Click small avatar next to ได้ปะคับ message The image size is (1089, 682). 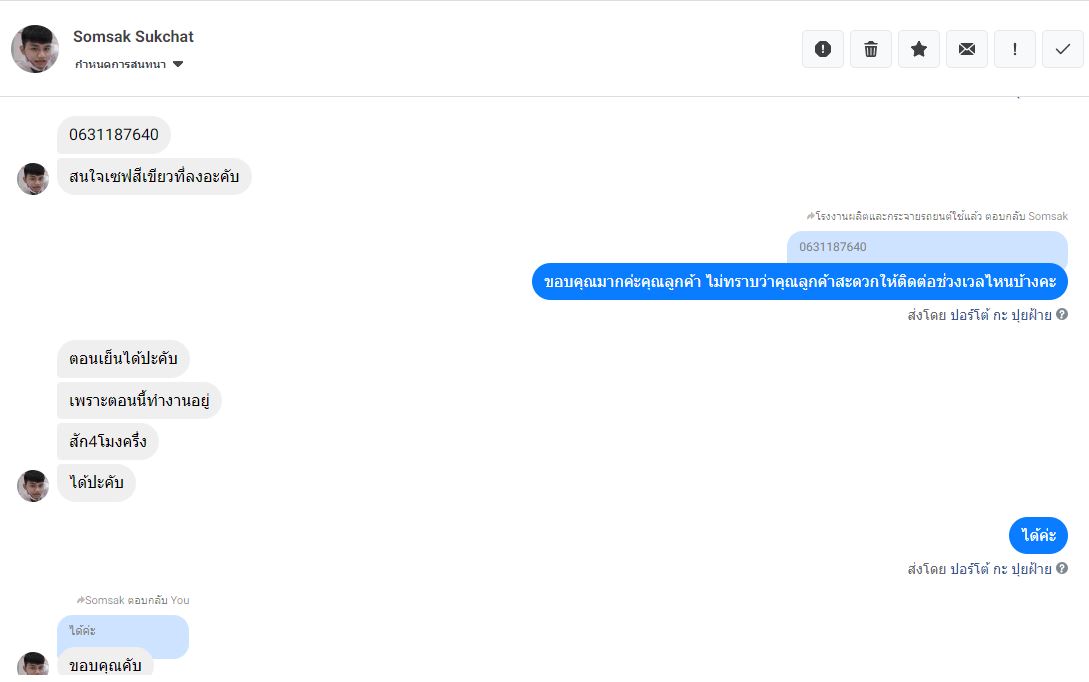[x=33, y=486]
